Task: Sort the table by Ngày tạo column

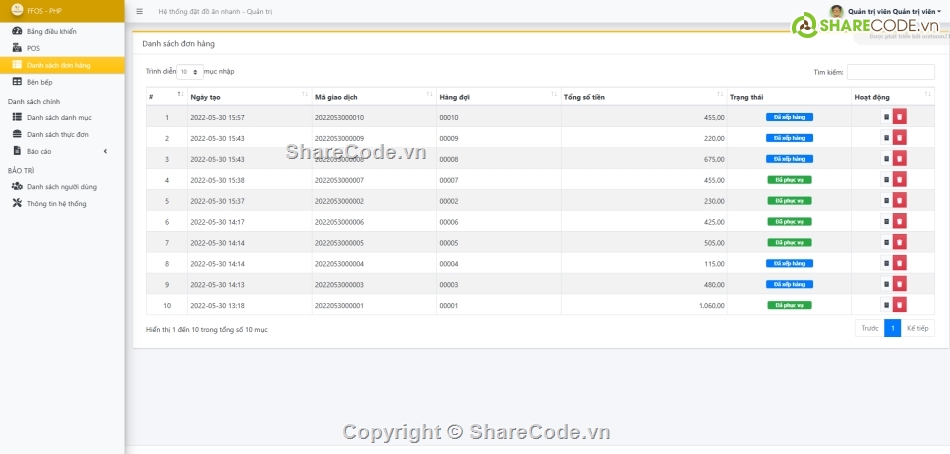Action: point(247,96)
